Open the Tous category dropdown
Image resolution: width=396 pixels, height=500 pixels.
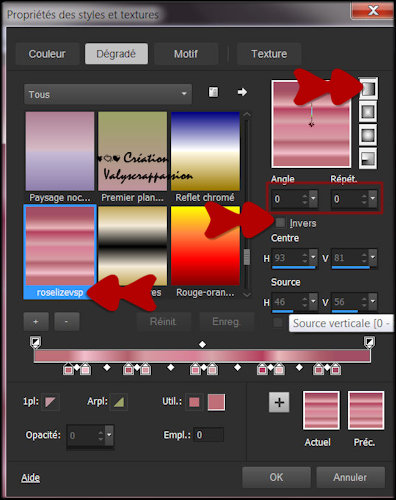click(x=108, y=94)
